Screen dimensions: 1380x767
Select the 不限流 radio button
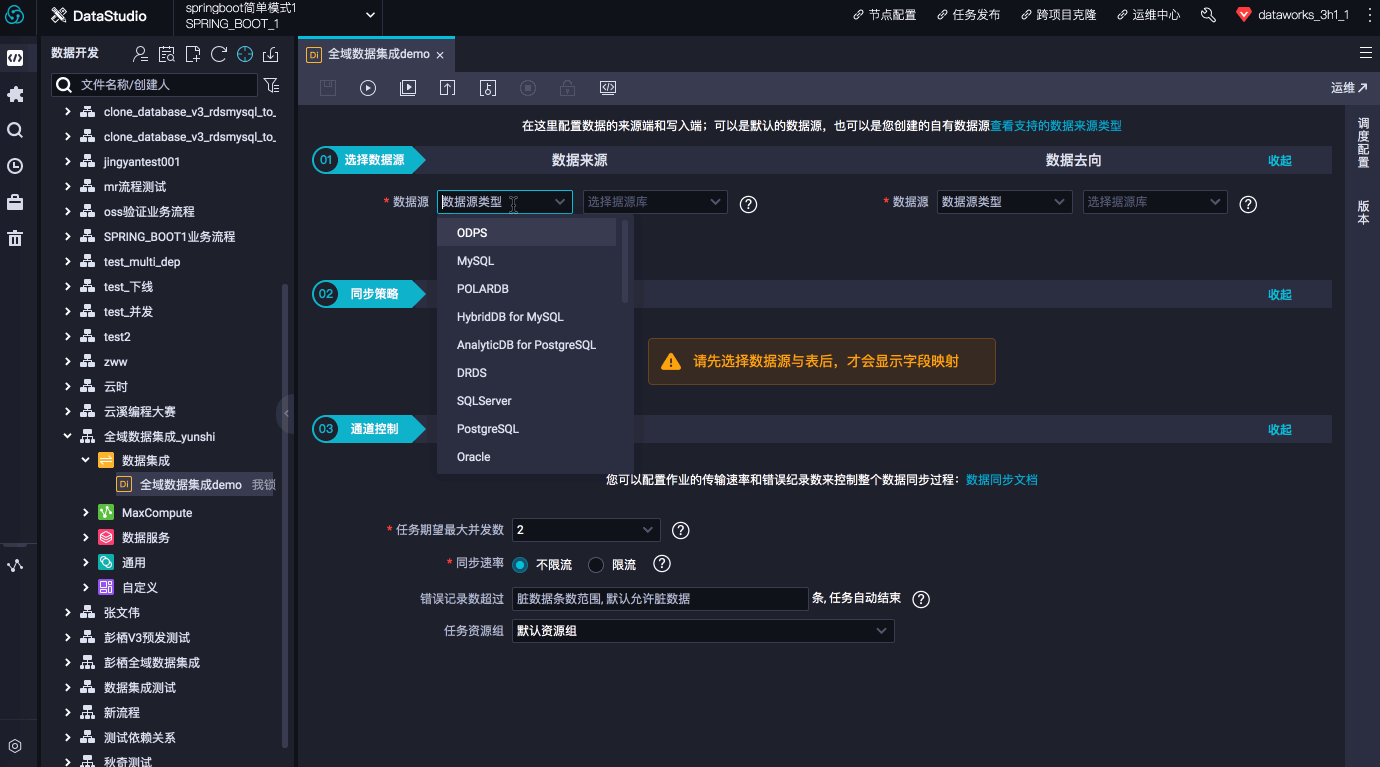coord(520,565)
